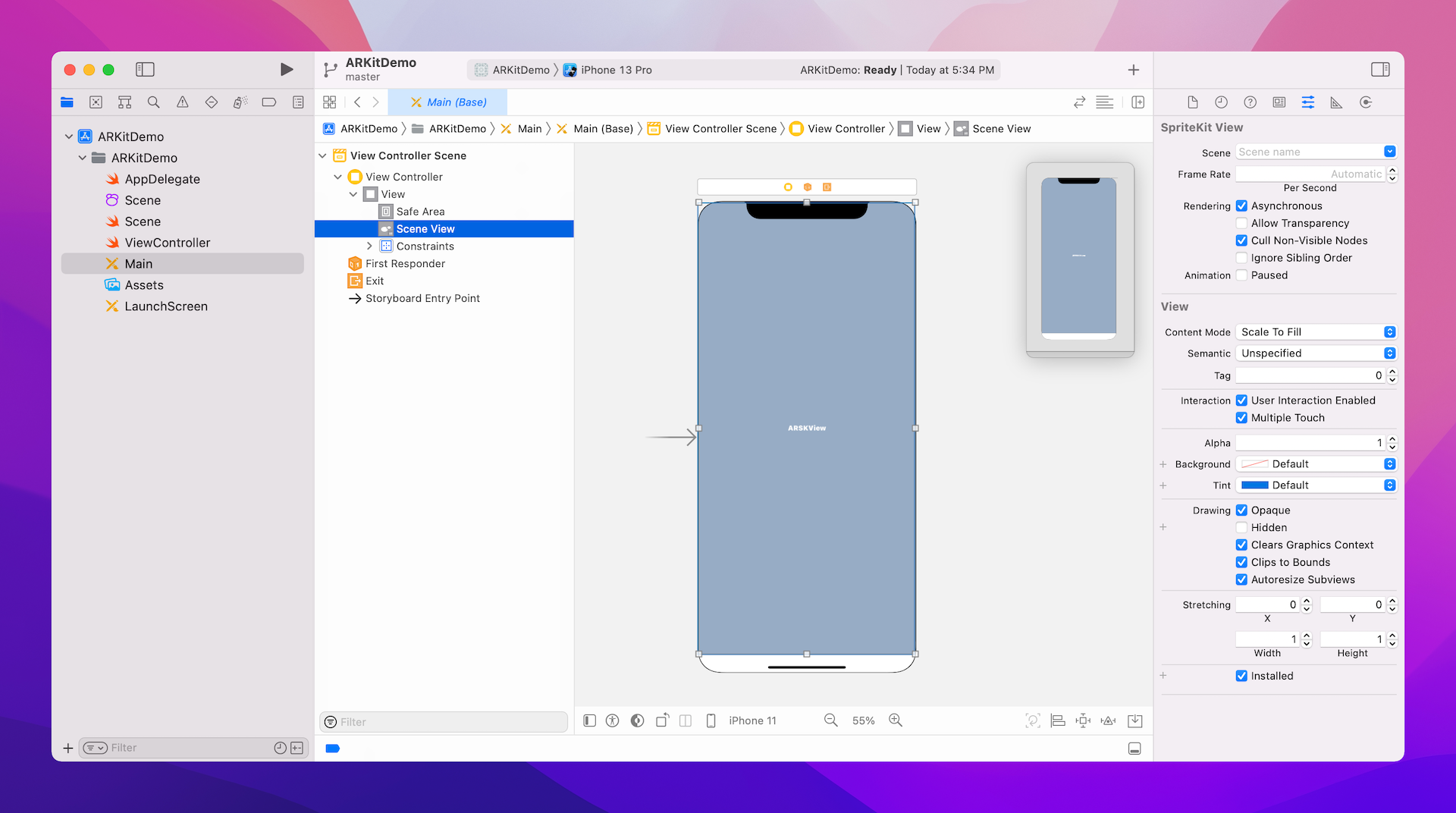Click the Run (play) button

[286, 70]
